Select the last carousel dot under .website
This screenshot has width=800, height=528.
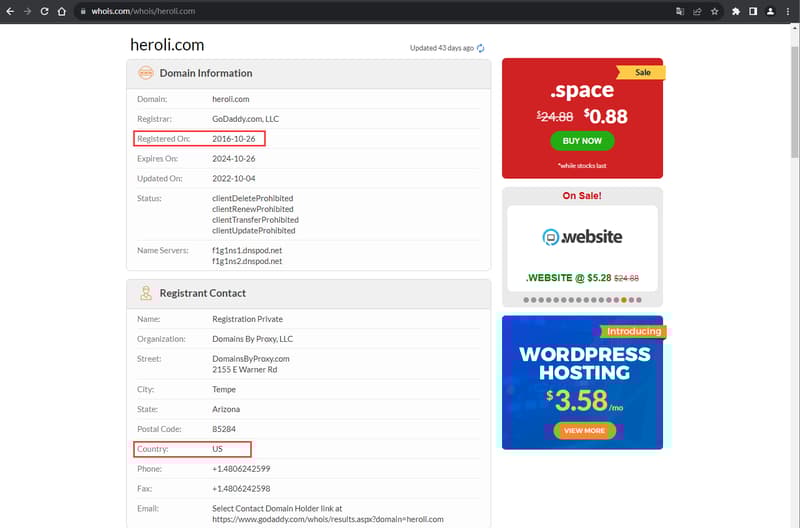[x=639, y=300]
